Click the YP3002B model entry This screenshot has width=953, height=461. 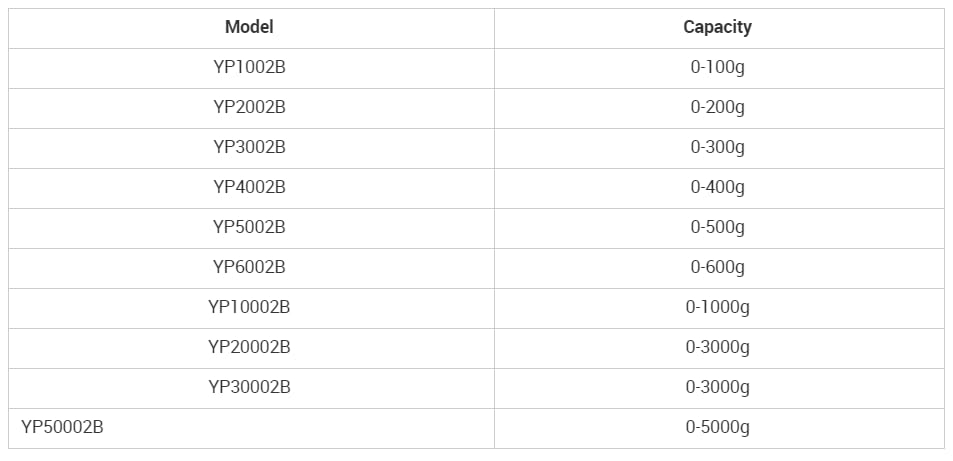pyautogui.click(x=249, y=147)
